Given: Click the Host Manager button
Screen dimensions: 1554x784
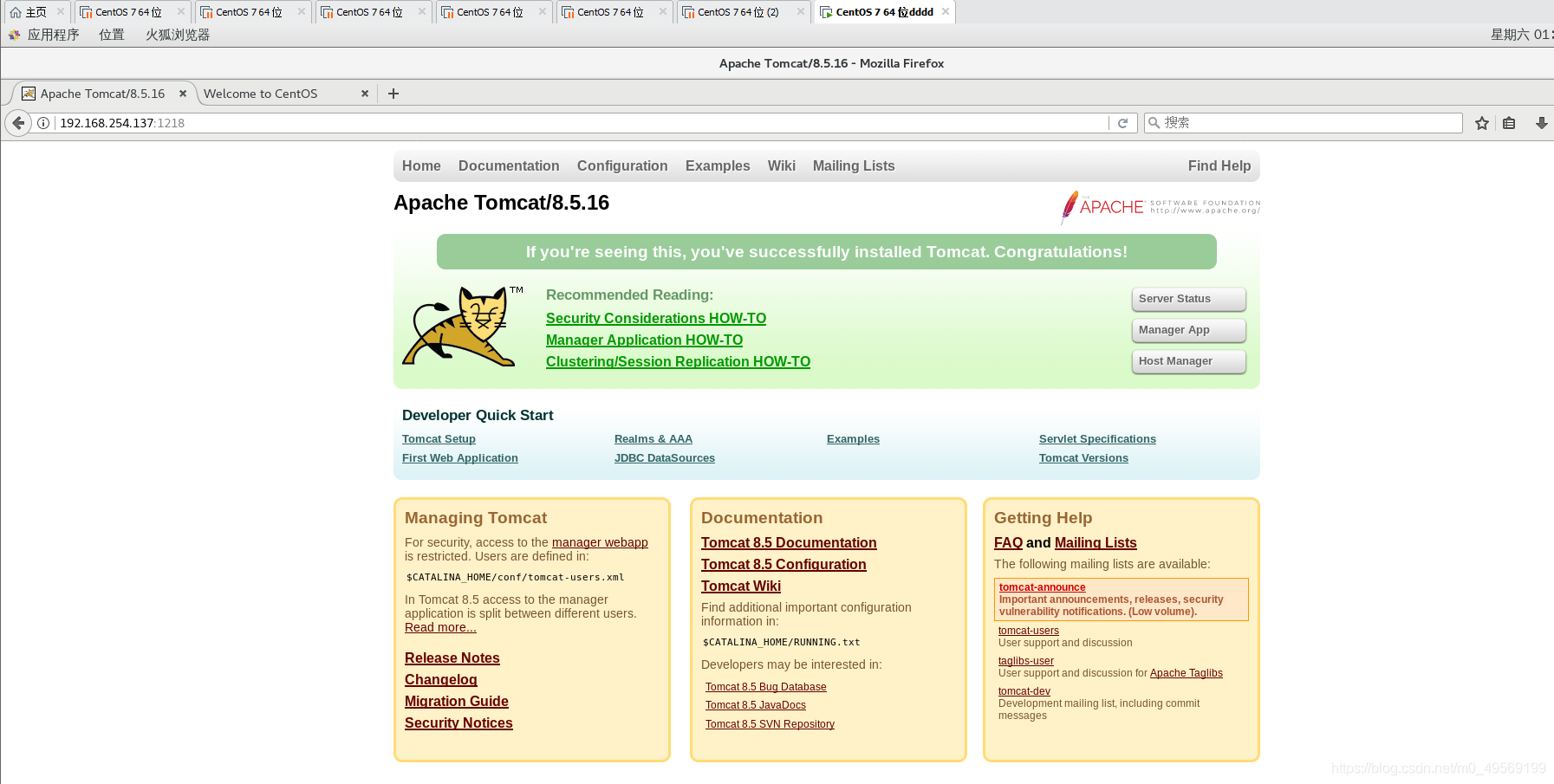Looking at the screenshot, I should 1188,361.
